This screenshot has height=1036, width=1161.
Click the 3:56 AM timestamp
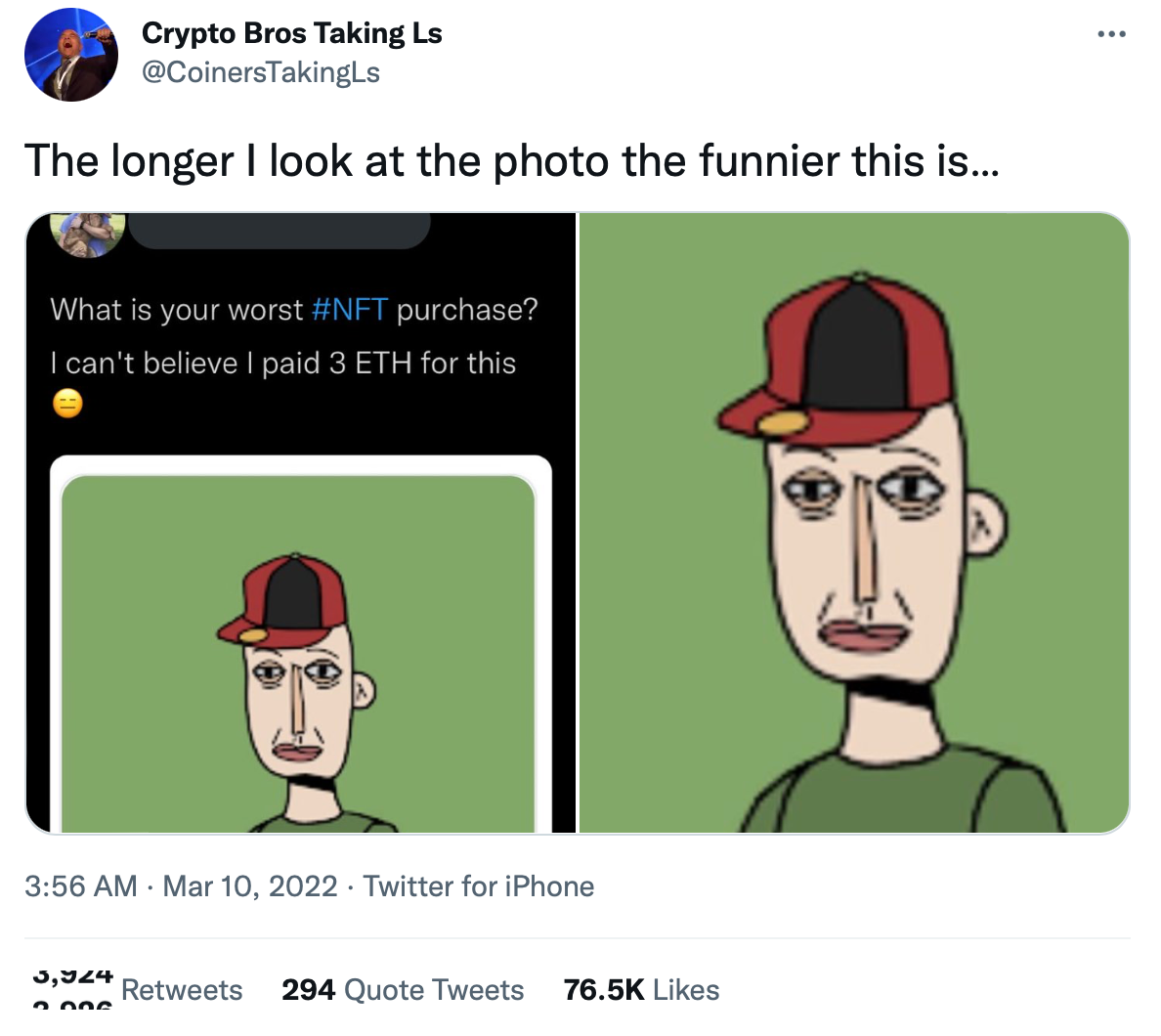pyautogui.click(x=81, y=886)
